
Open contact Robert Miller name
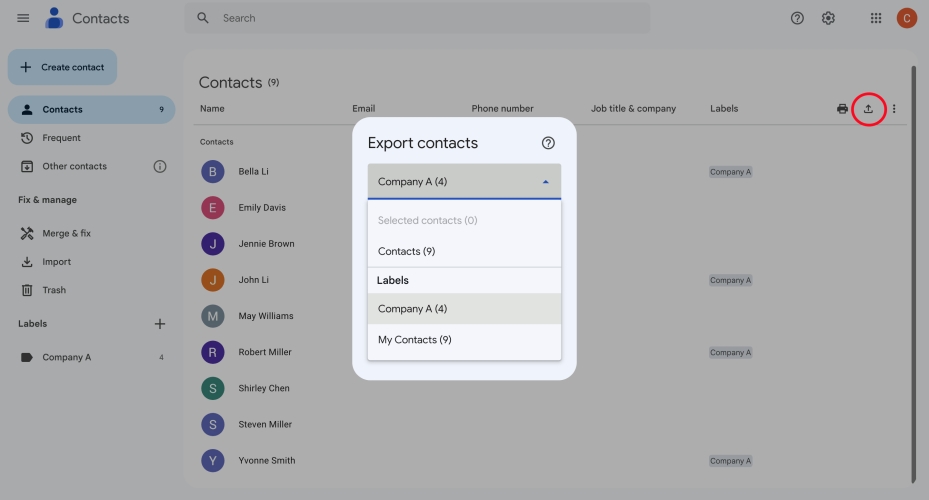[x=265, y=352]
